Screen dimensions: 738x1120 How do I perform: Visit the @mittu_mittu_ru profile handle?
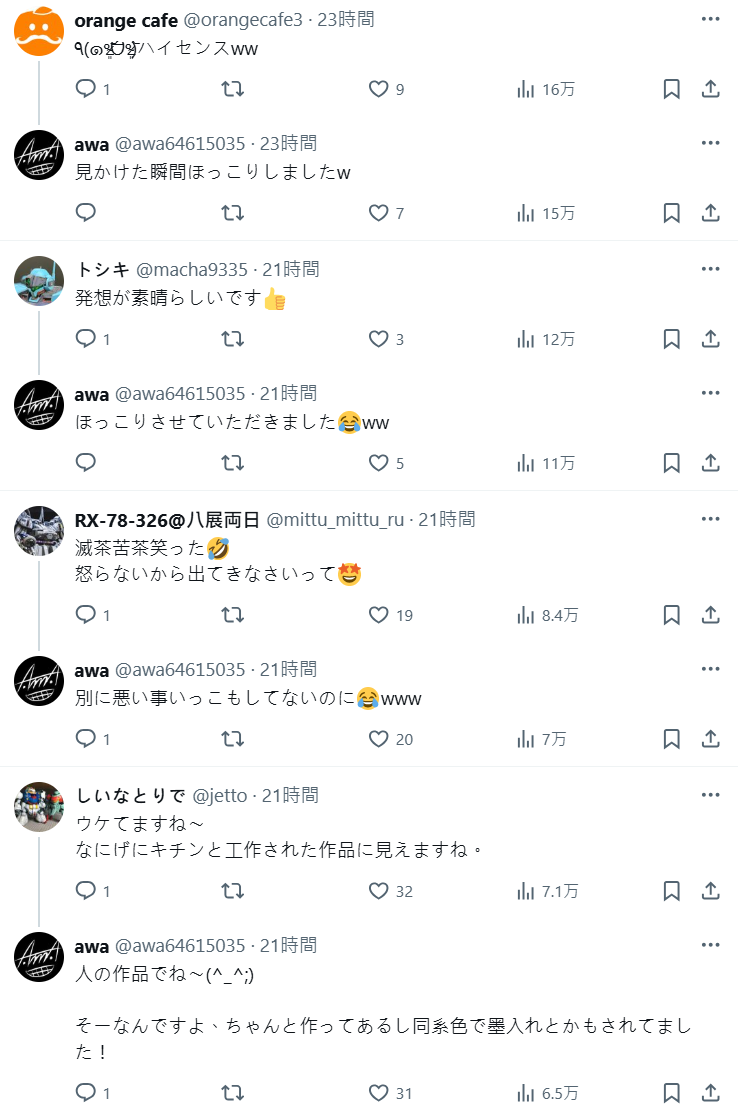tap(335, 519)
